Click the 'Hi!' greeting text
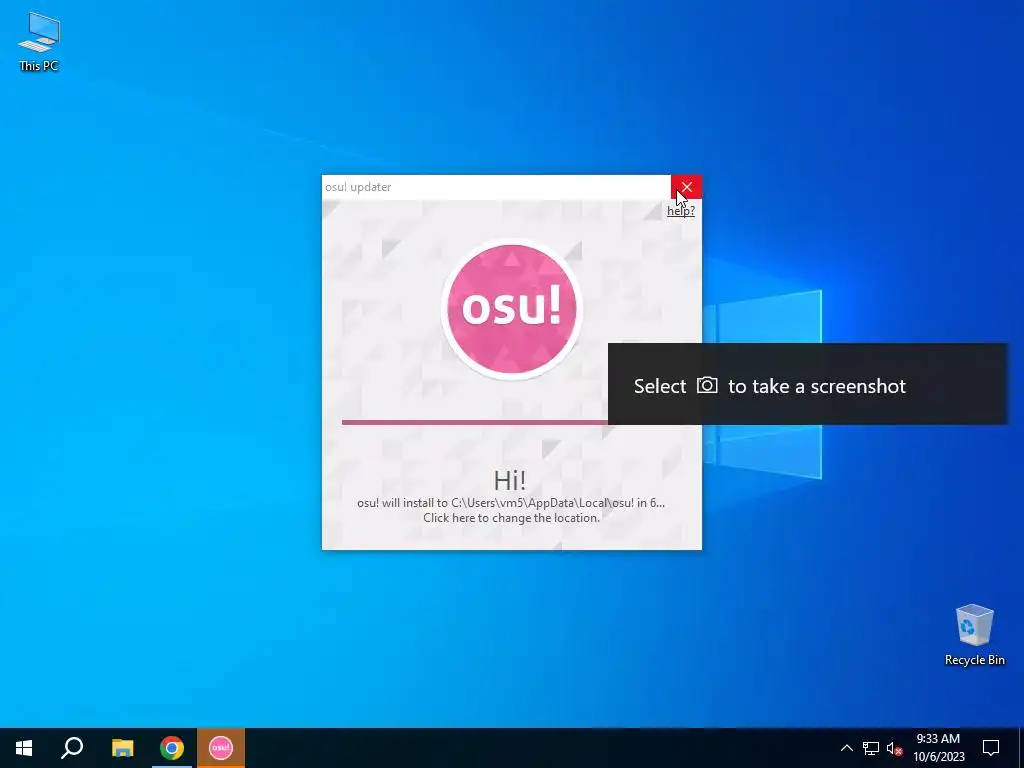 click(x=509, y=481)
